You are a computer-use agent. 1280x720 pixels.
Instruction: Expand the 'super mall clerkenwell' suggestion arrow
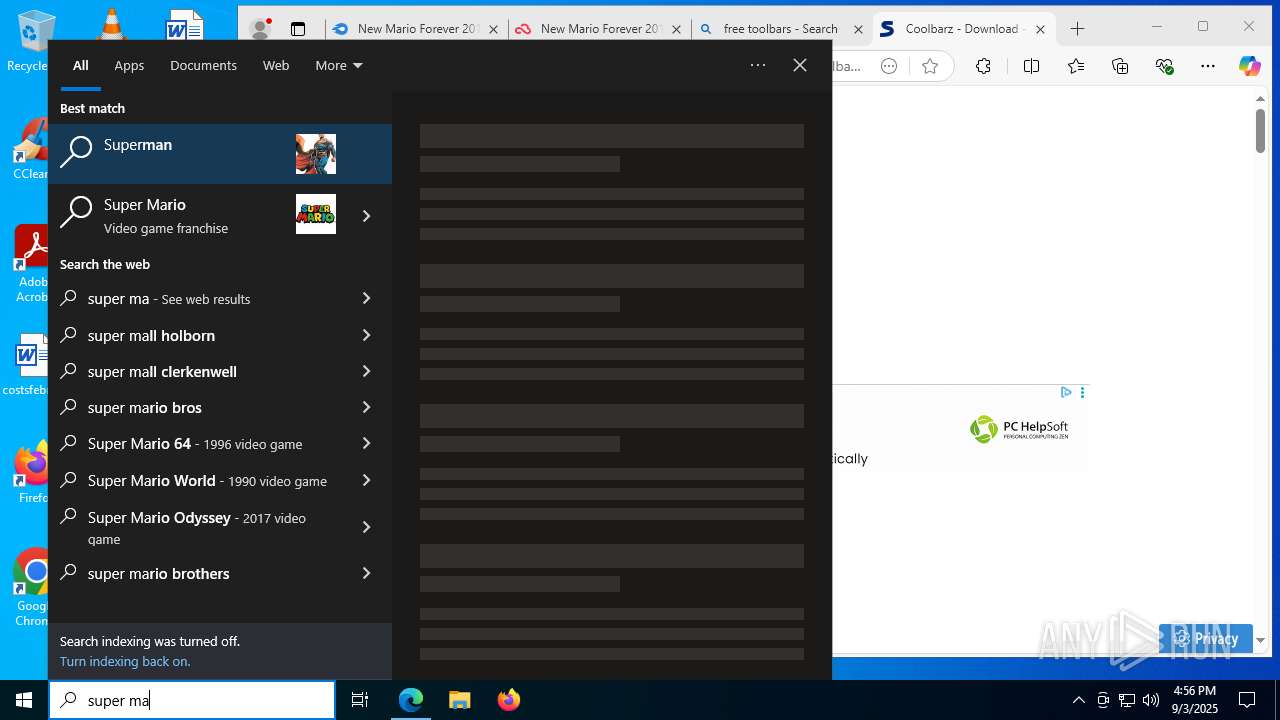[366, 371]
